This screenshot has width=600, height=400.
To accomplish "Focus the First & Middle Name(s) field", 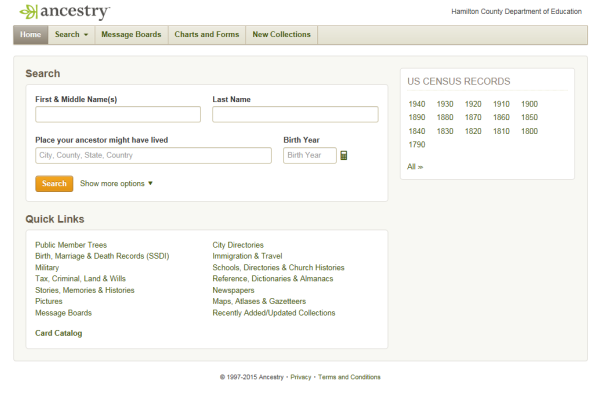I will tap(118, 114).
